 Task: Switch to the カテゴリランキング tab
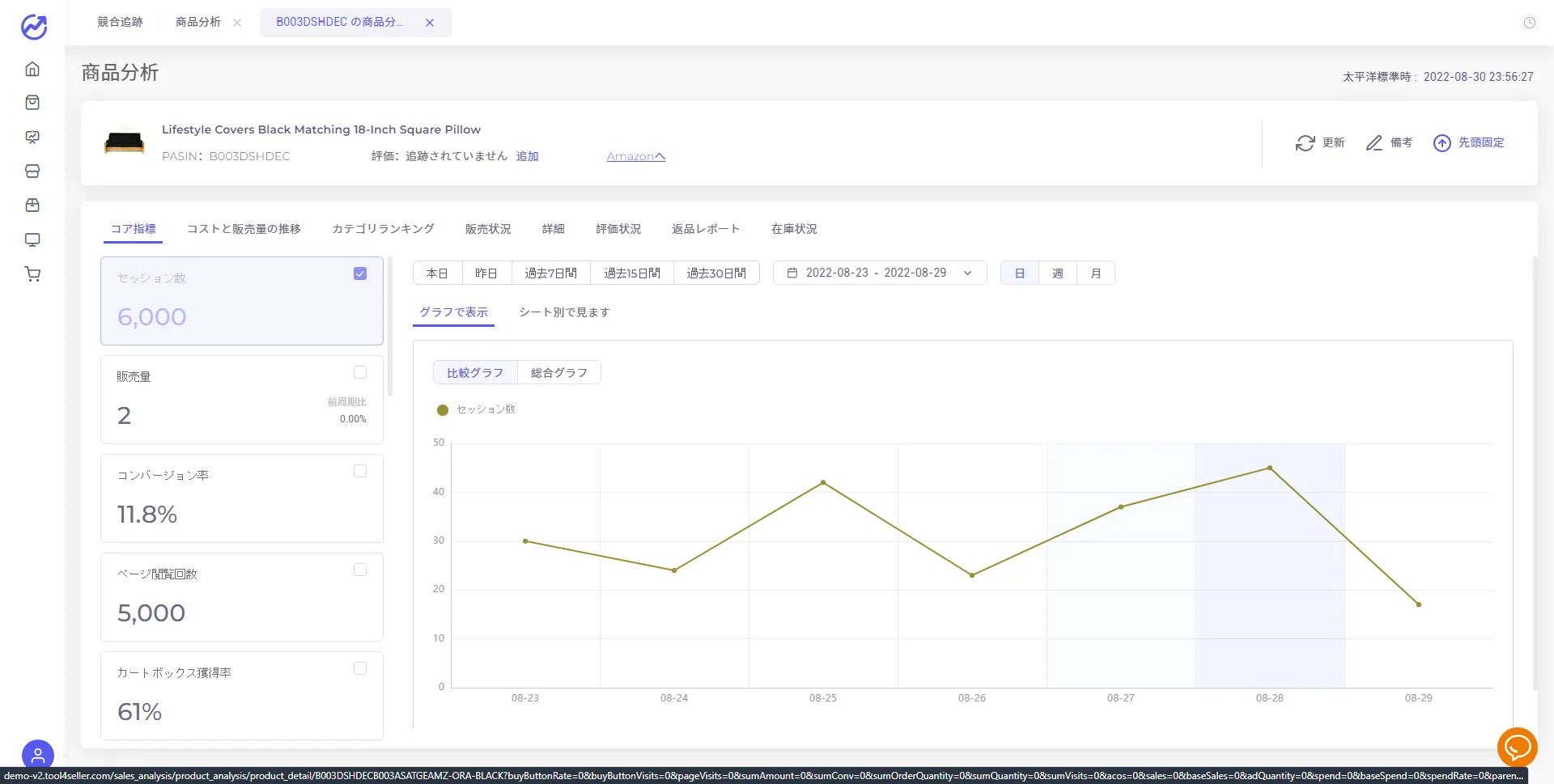tap(383, 229)
